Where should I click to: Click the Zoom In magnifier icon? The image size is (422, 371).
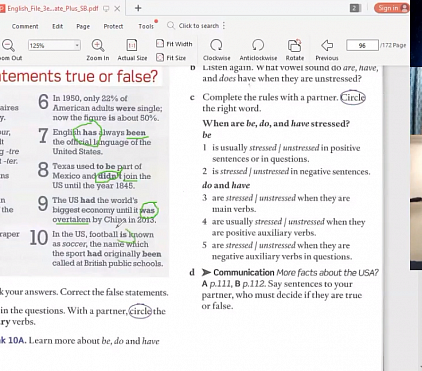[98, 45]
